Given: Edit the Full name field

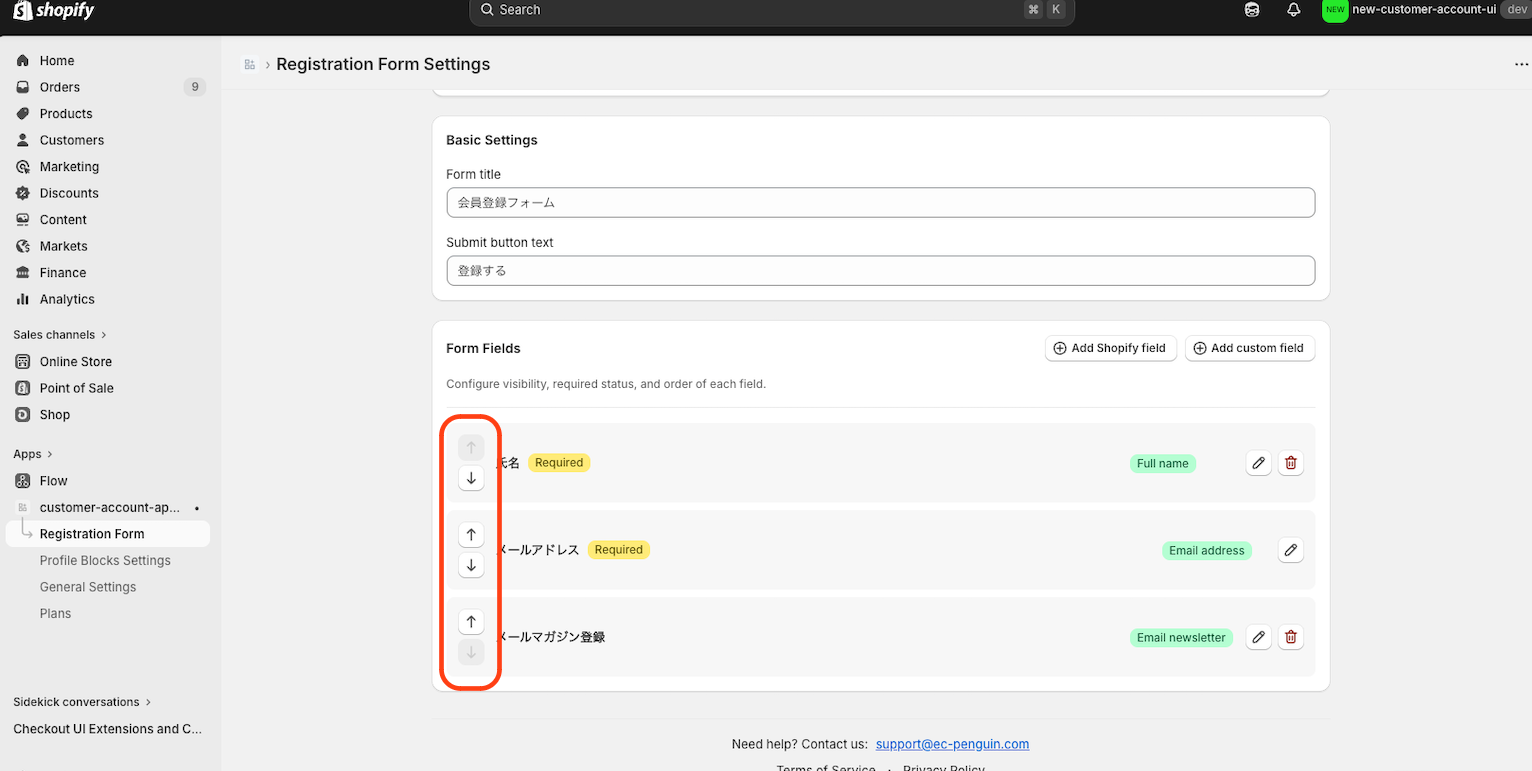Looking at the screenshot, I should coord(1259,463).
